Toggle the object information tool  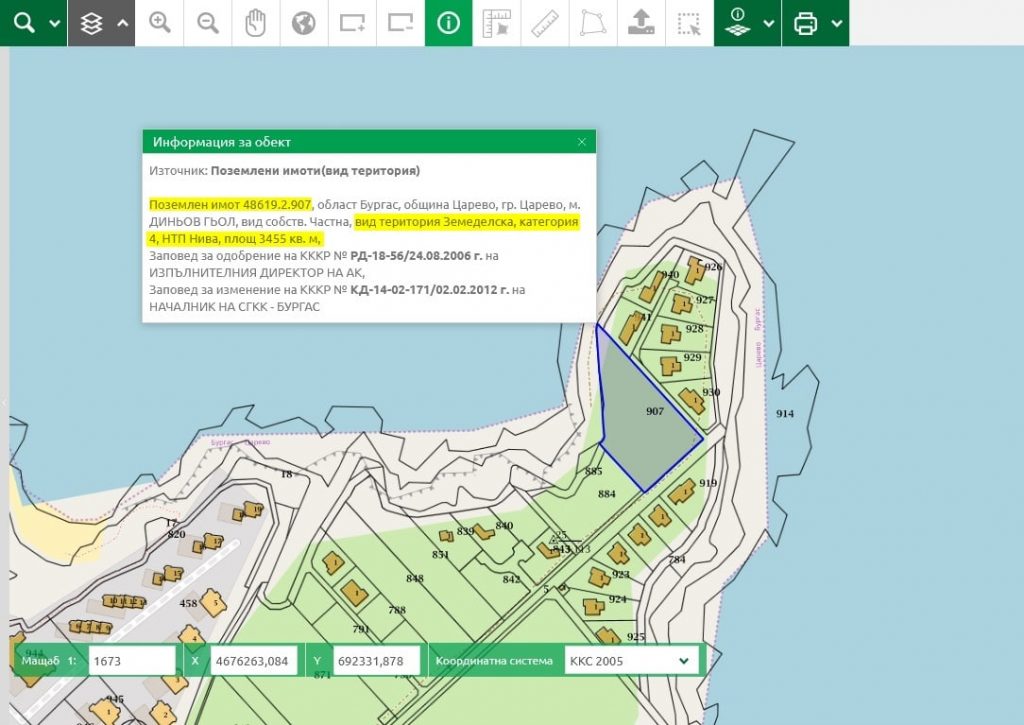pos(448,23)
